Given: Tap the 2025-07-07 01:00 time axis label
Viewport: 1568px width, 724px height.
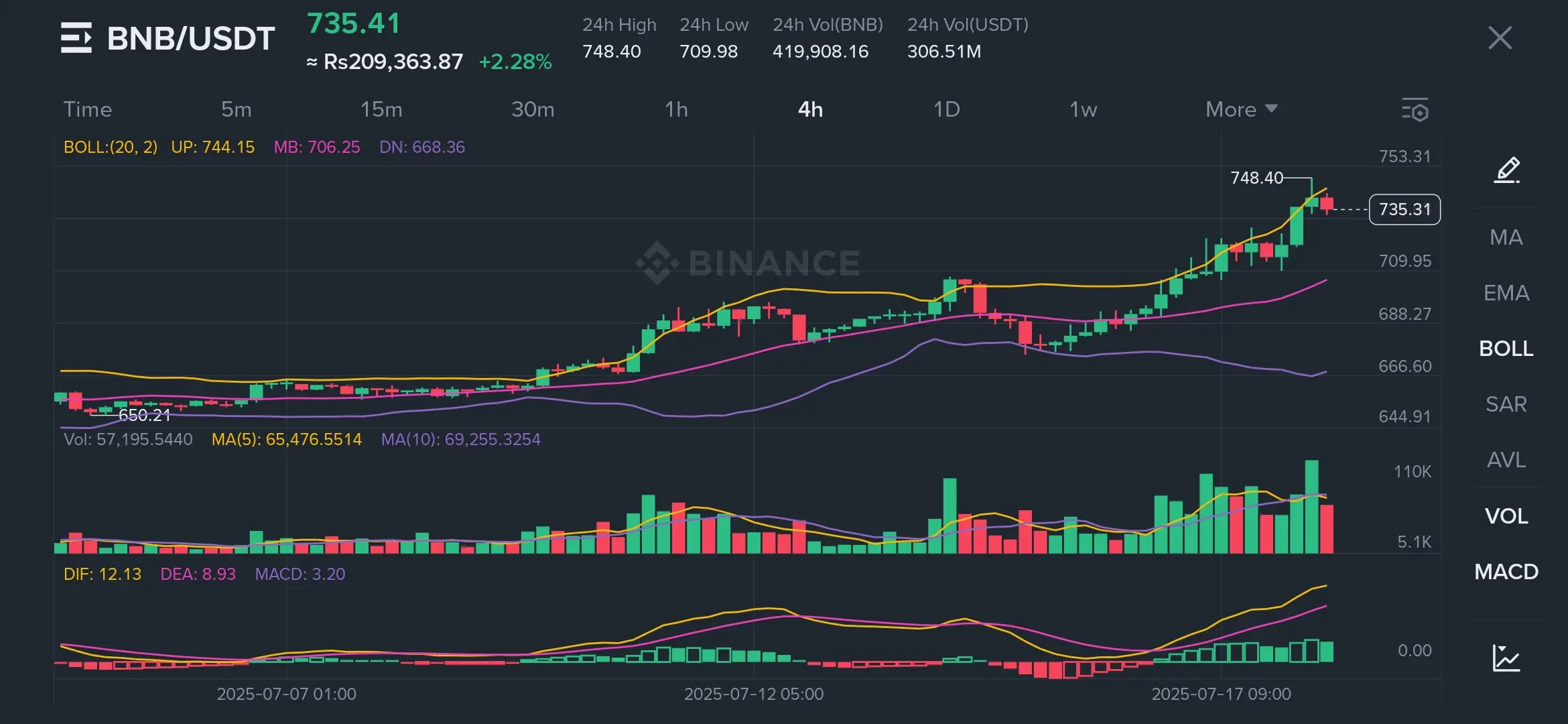Looking at the screenshot, I should click(x=286, y=694).
